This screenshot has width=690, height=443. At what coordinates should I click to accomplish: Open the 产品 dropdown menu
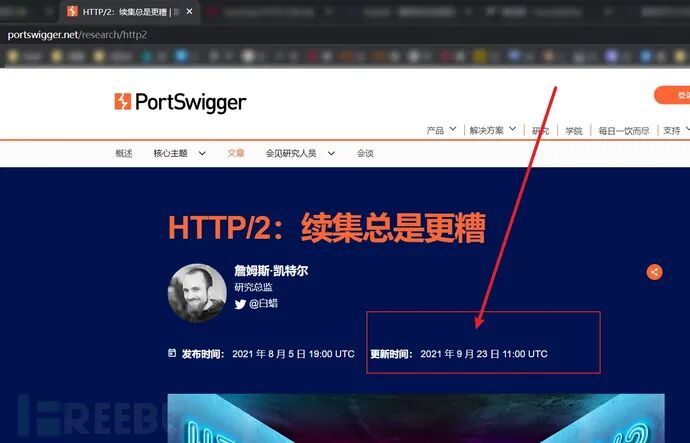click(441, 131)
